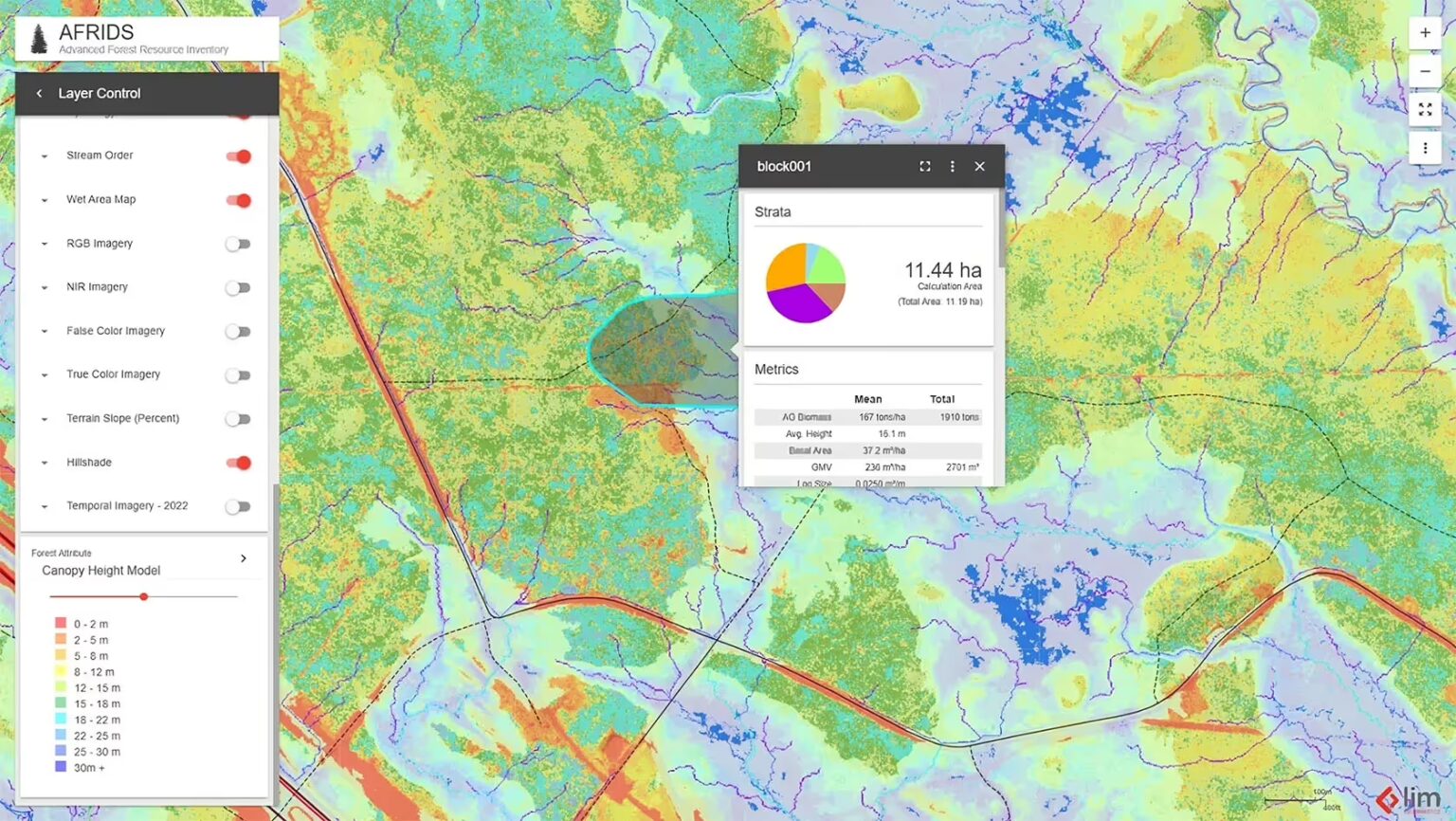Viewport: 1456px width, 821px height.
Task: Click the 30m+ blue color swatch
Action: click(60, 768)
